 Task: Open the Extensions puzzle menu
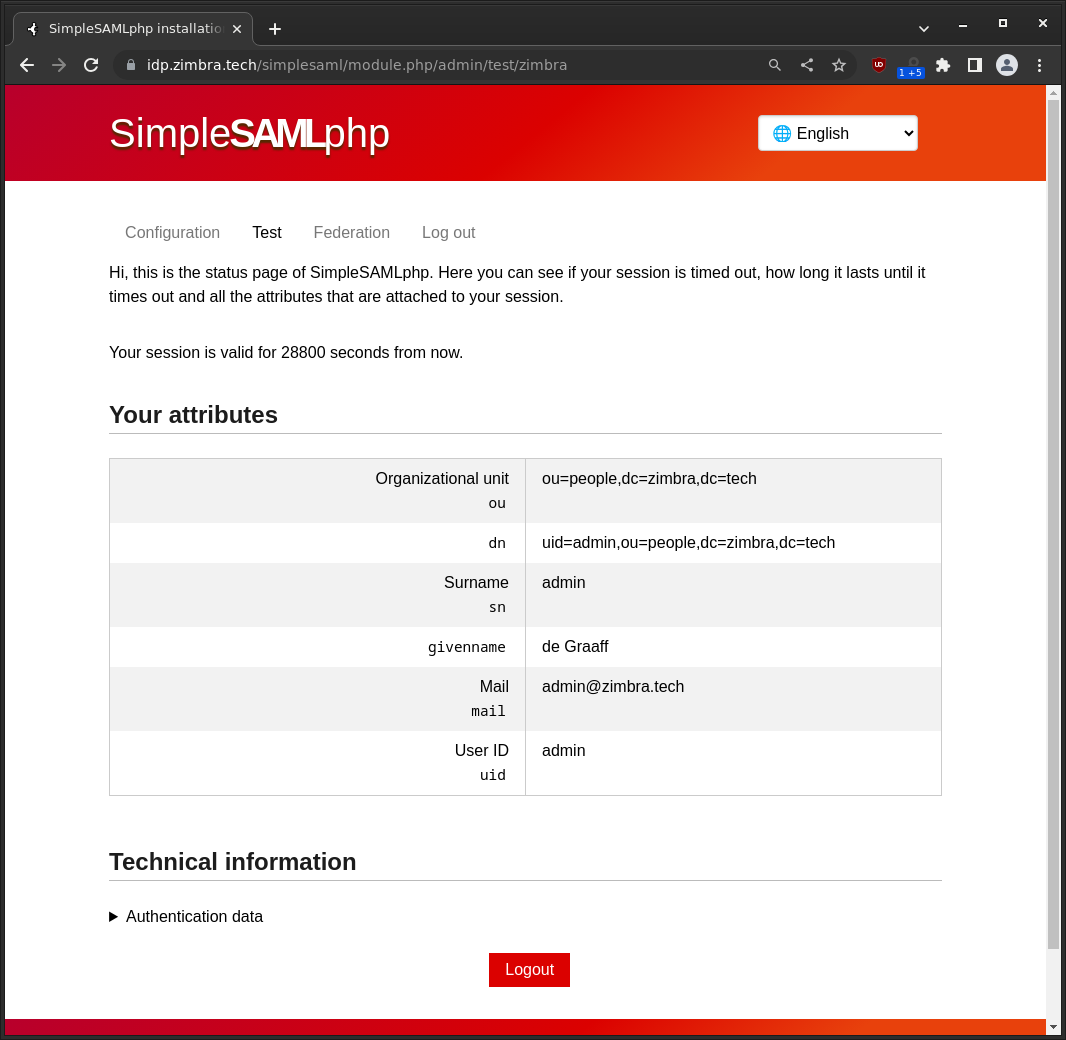(x=943, y=65)
